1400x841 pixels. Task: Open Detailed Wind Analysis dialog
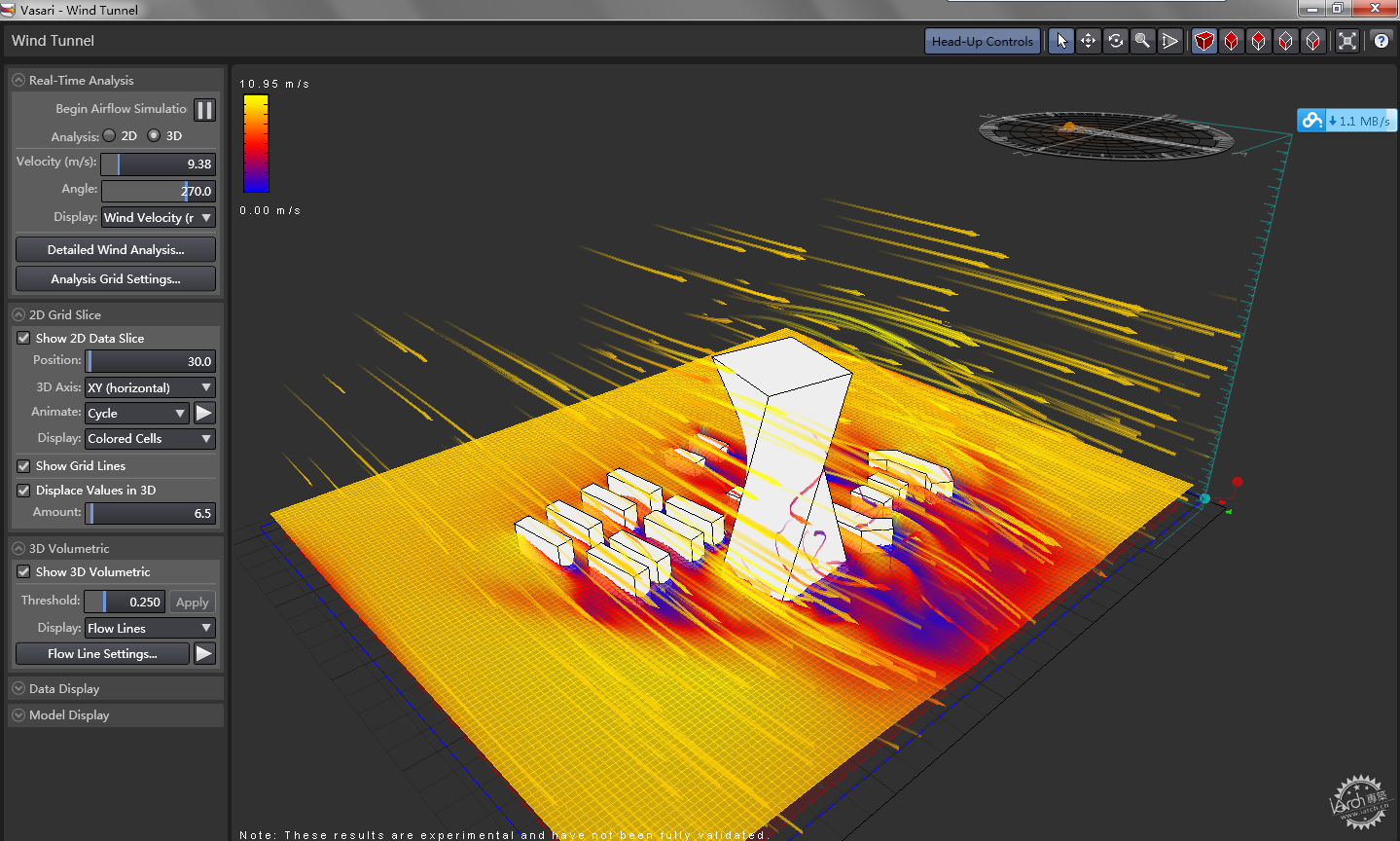[116, 249]
